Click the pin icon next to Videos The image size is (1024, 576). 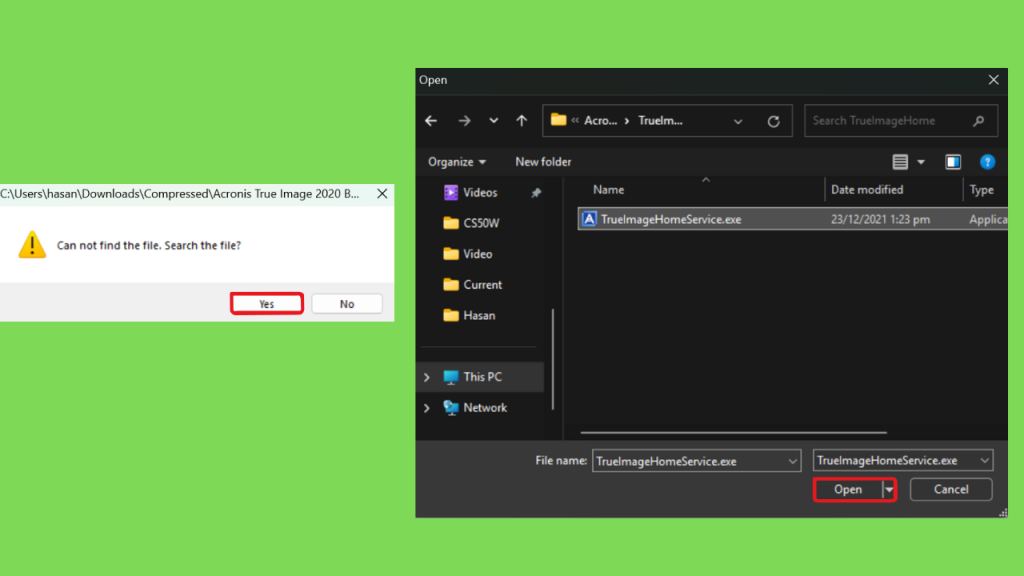pos(536,193)
